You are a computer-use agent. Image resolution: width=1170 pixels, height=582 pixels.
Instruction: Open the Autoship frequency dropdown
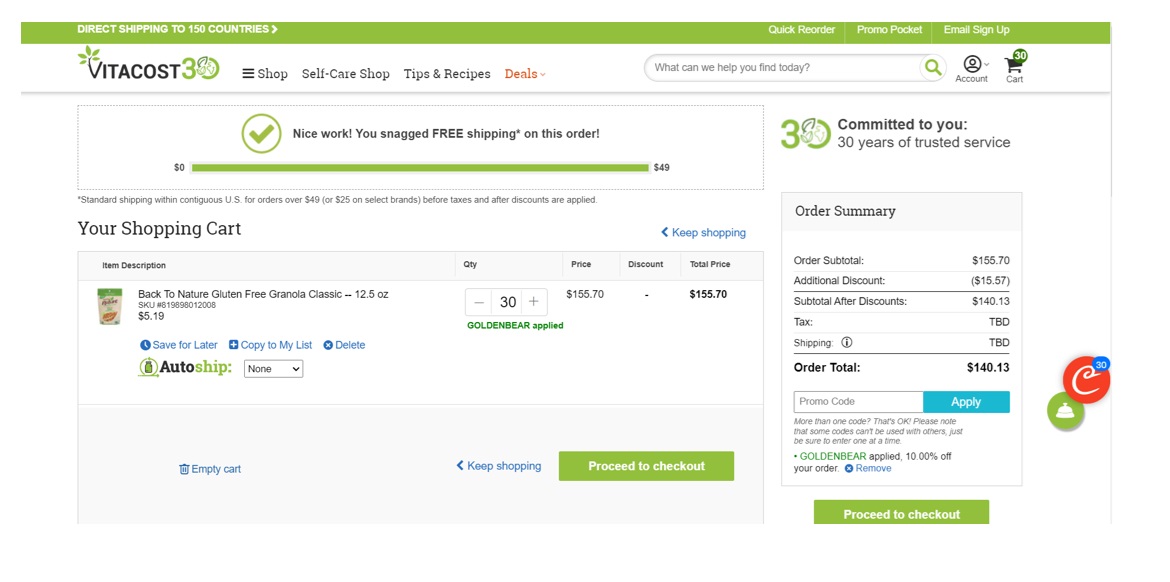pos(274,369)
